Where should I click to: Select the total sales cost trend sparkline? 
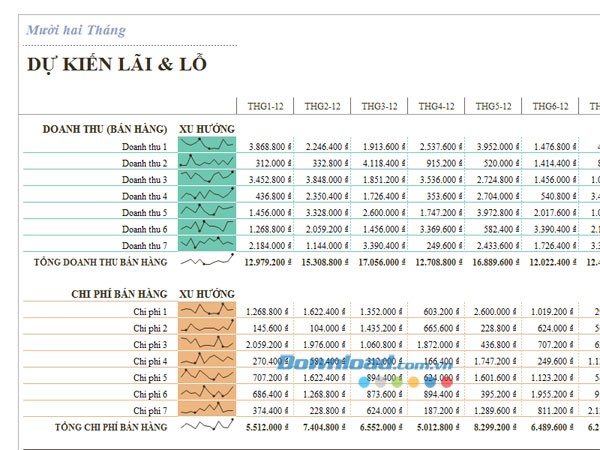tap(206, 427)
